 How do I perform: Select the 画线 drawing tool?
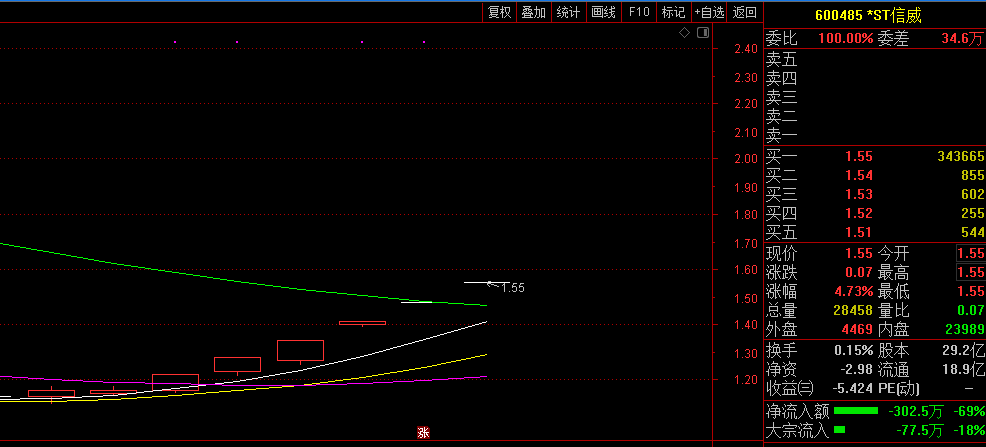[603, 12]
